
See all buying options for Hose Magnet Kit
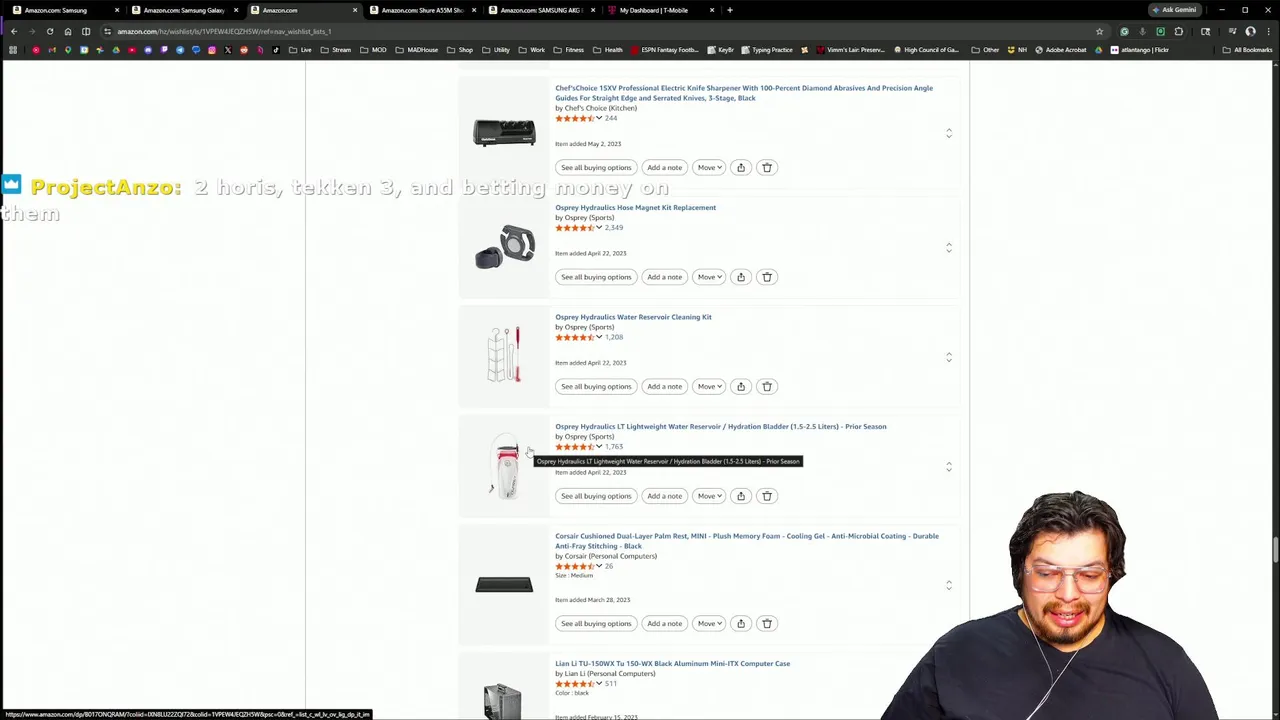tap(596, 277)
